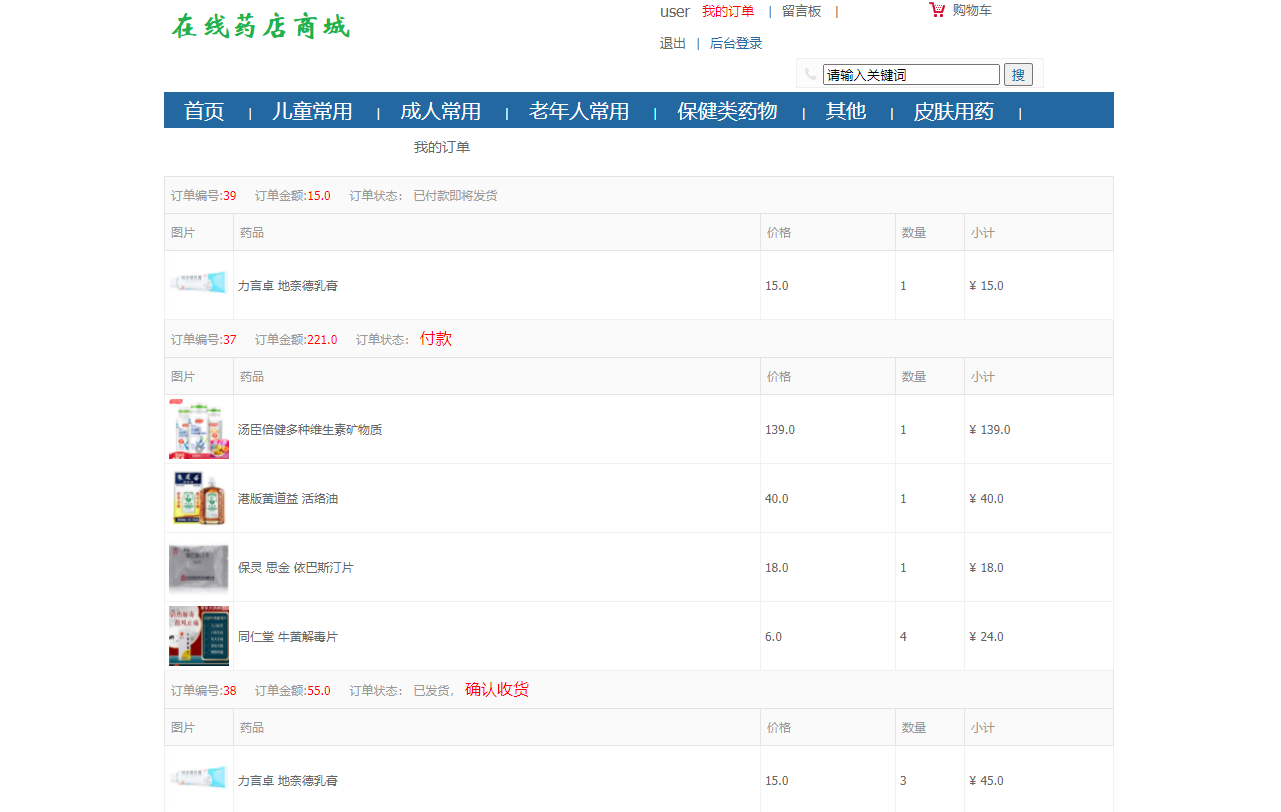Click the phone icon beside the search box
Screen dimensions: 1281x812
click(x=808, y=72)
